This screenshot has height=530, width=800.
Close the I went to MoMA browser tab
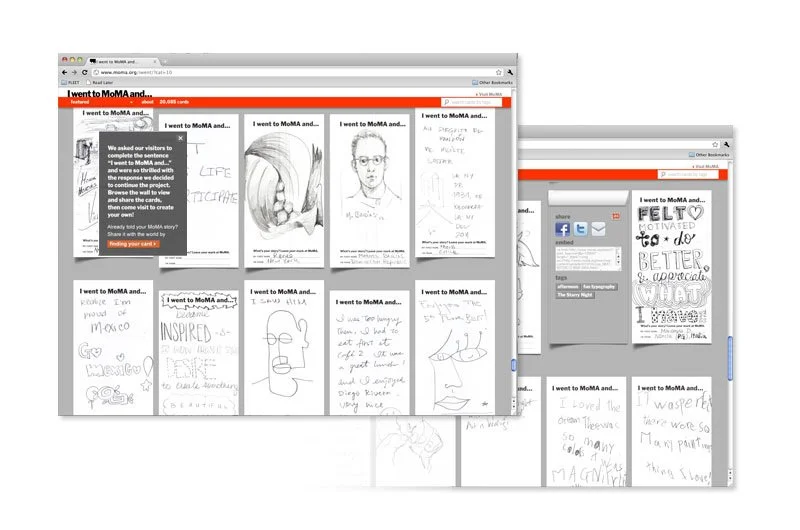(155, 62)
